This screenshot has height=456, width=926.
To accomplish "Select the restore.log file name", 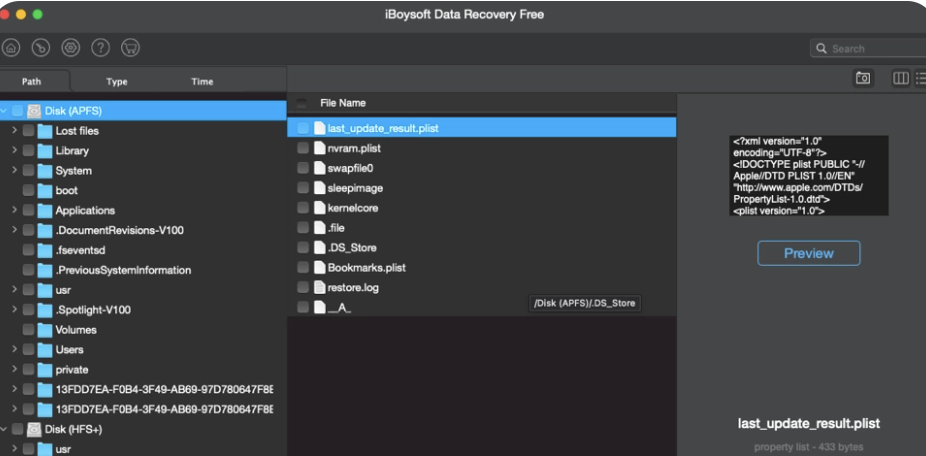I will pos(353,288).
